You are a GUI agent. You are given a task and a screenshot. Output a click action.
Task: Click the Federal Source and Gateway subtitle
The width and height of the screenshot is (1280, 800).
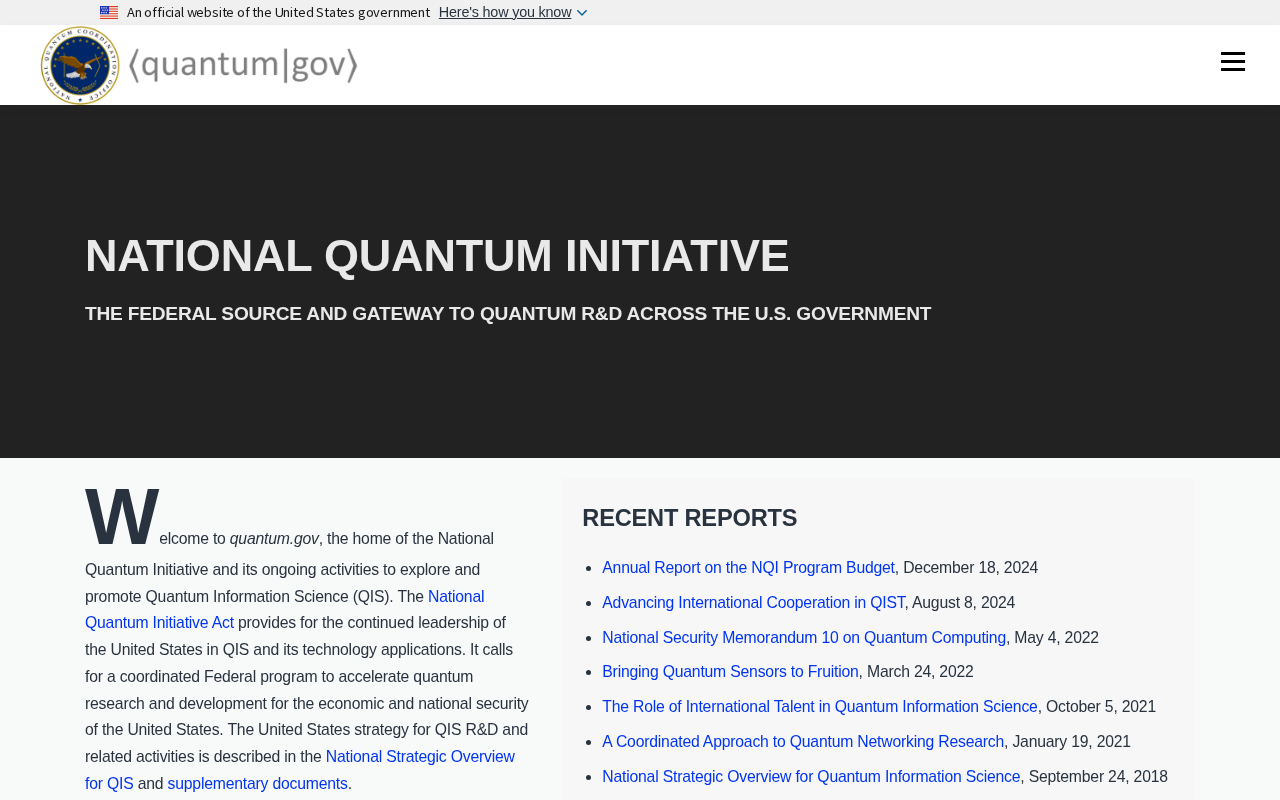pyautogui.click(x=508, y=314)
